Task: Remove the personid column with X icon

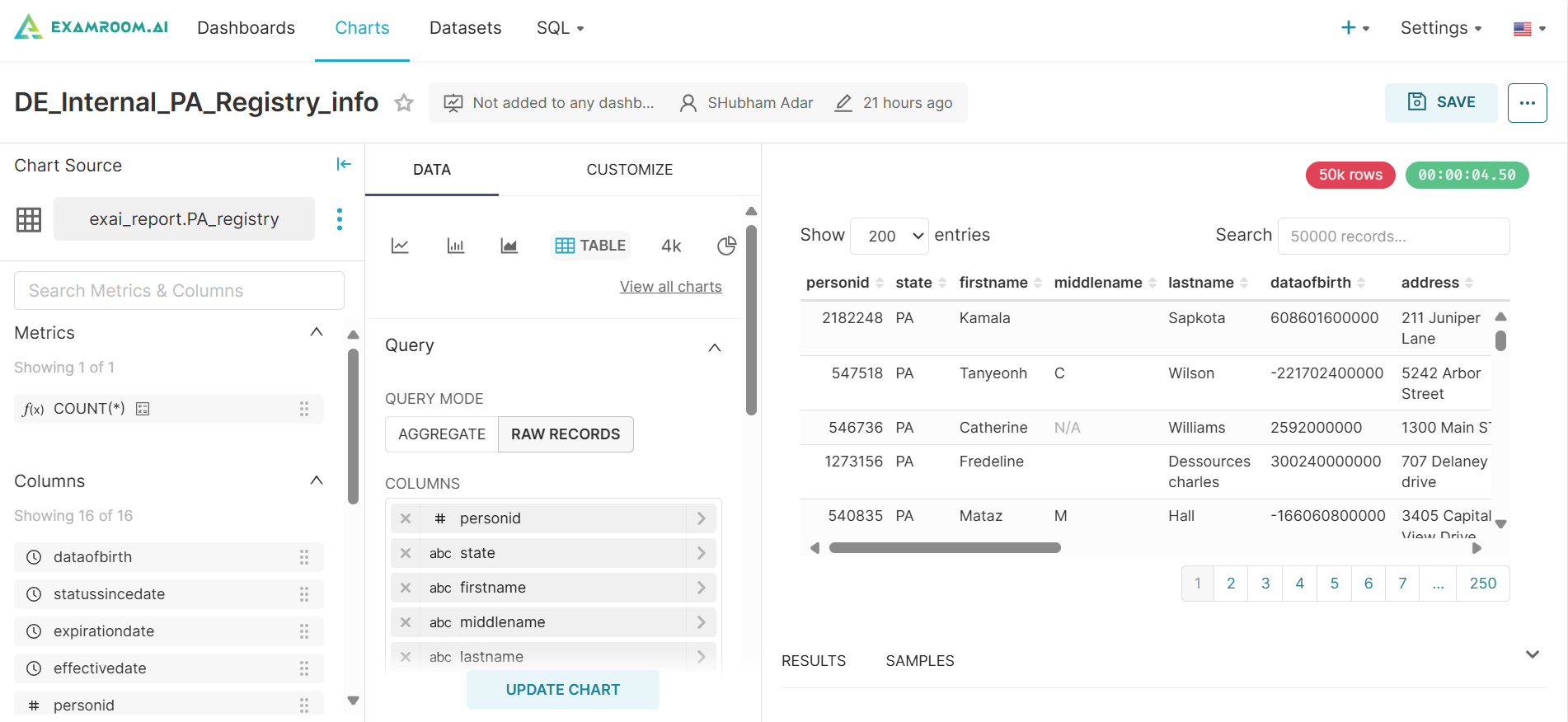Action: (x=406, y=518)
